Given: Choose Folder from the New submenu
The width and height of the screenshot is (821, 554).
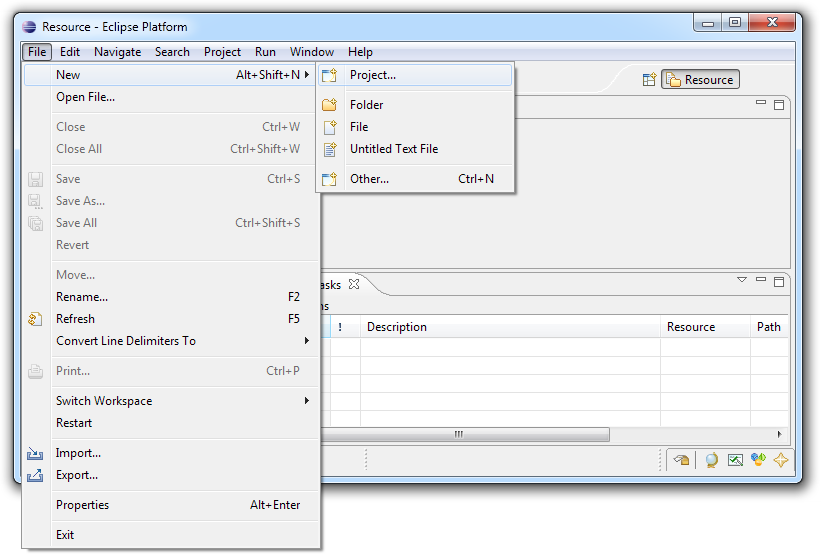Looking at the screenshot, I should click(415, 105).
